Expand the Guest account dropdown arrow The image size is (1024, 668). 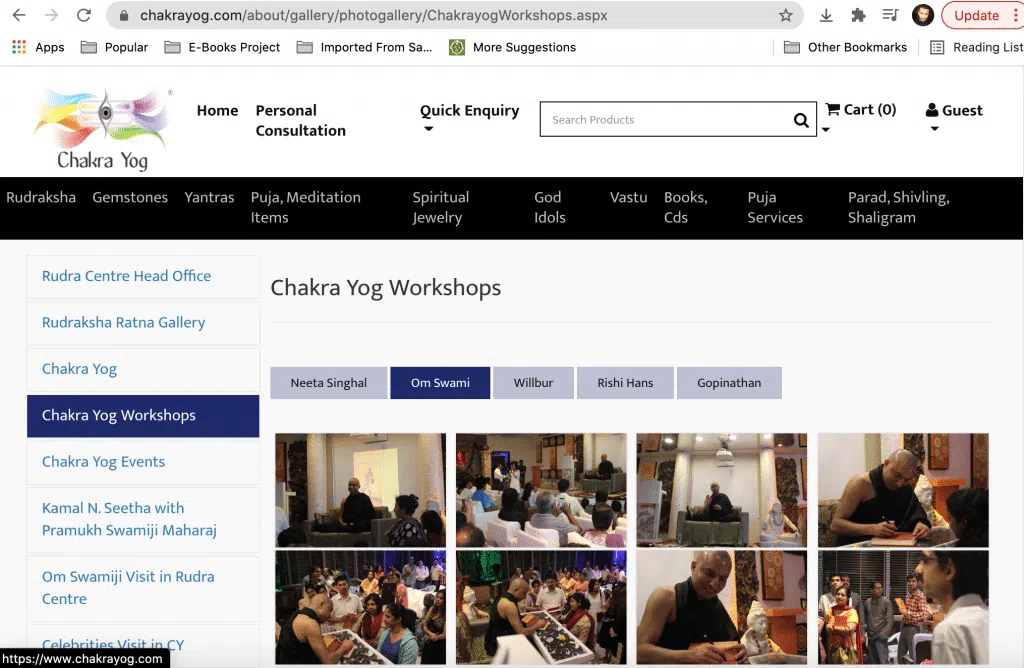[935, 129]
